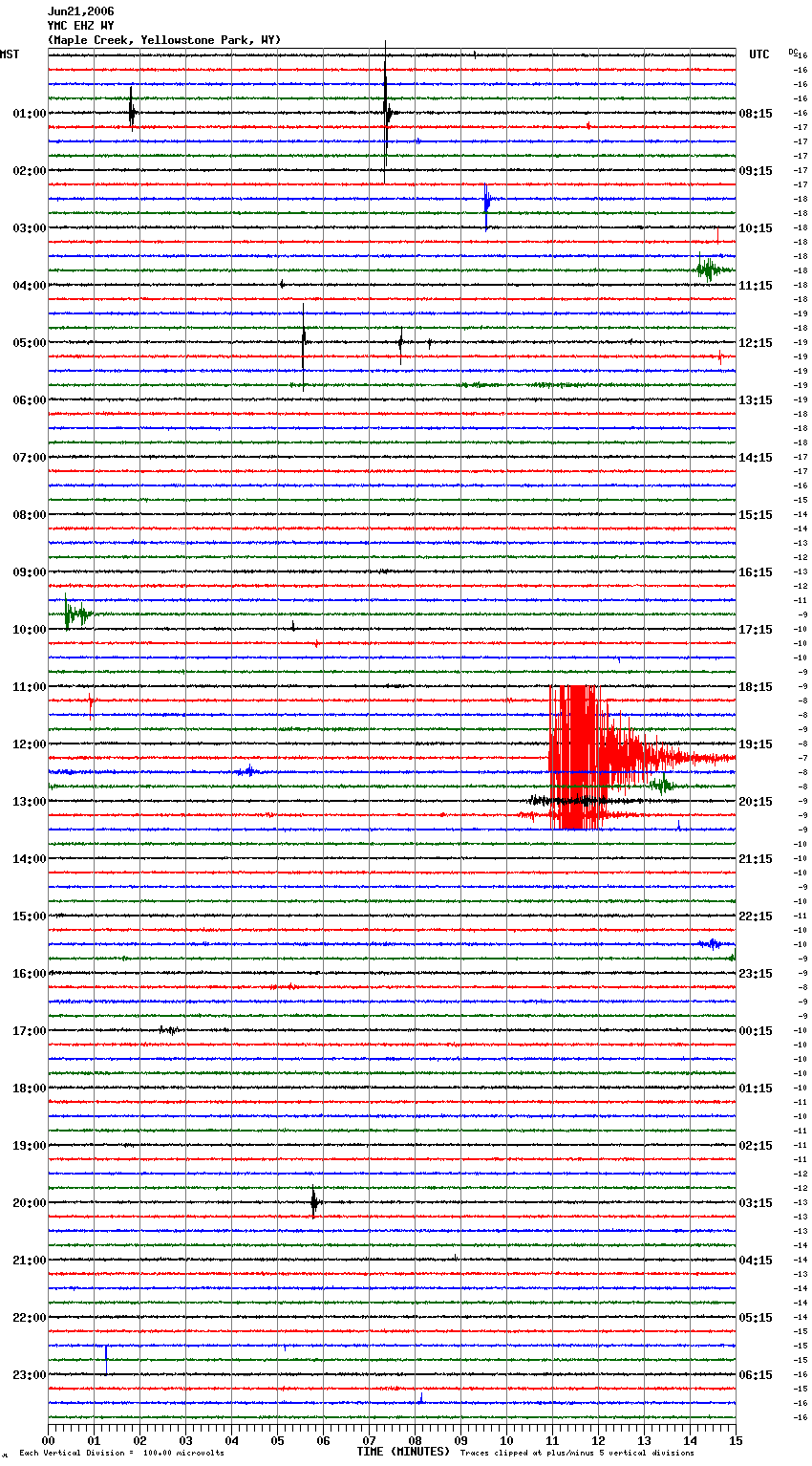Click the 09:15 UTC time label
812x1466 pixels.
coord(756,171)
